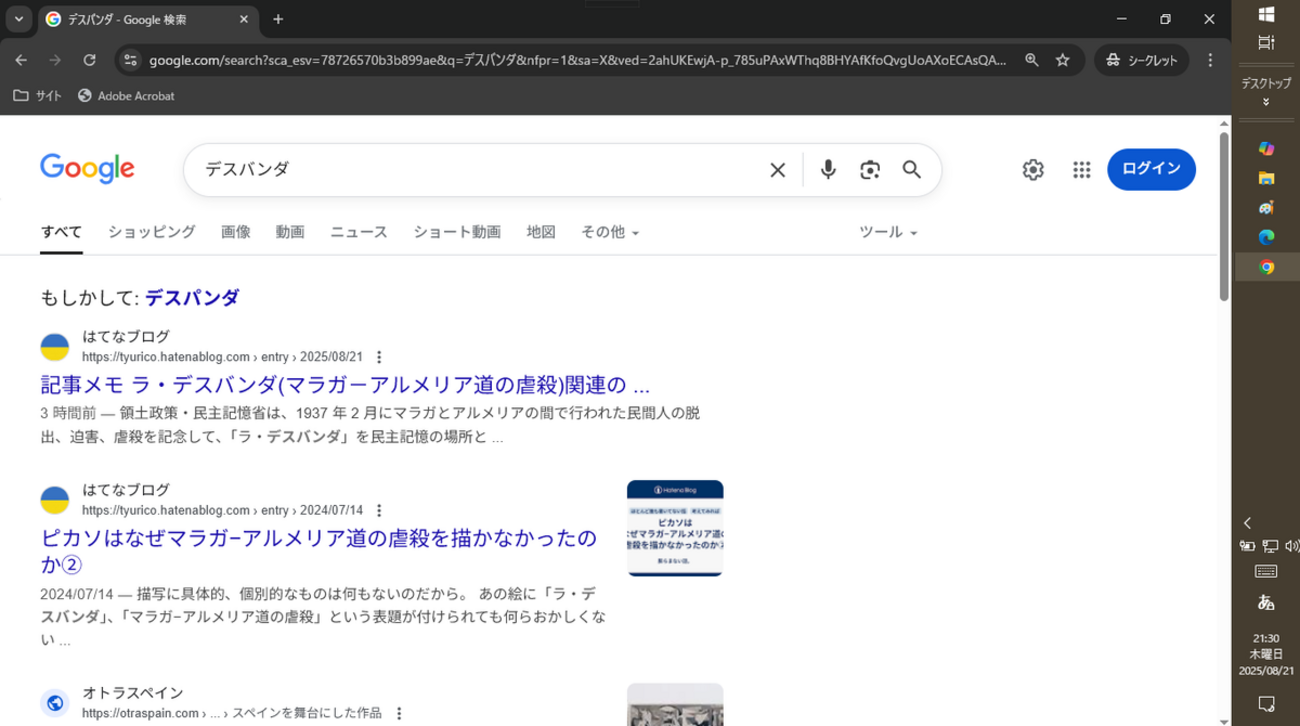Toggle the Japanese IME あ indicator
Viewport: 1300px width, 726px height.
pos(1266,602)
